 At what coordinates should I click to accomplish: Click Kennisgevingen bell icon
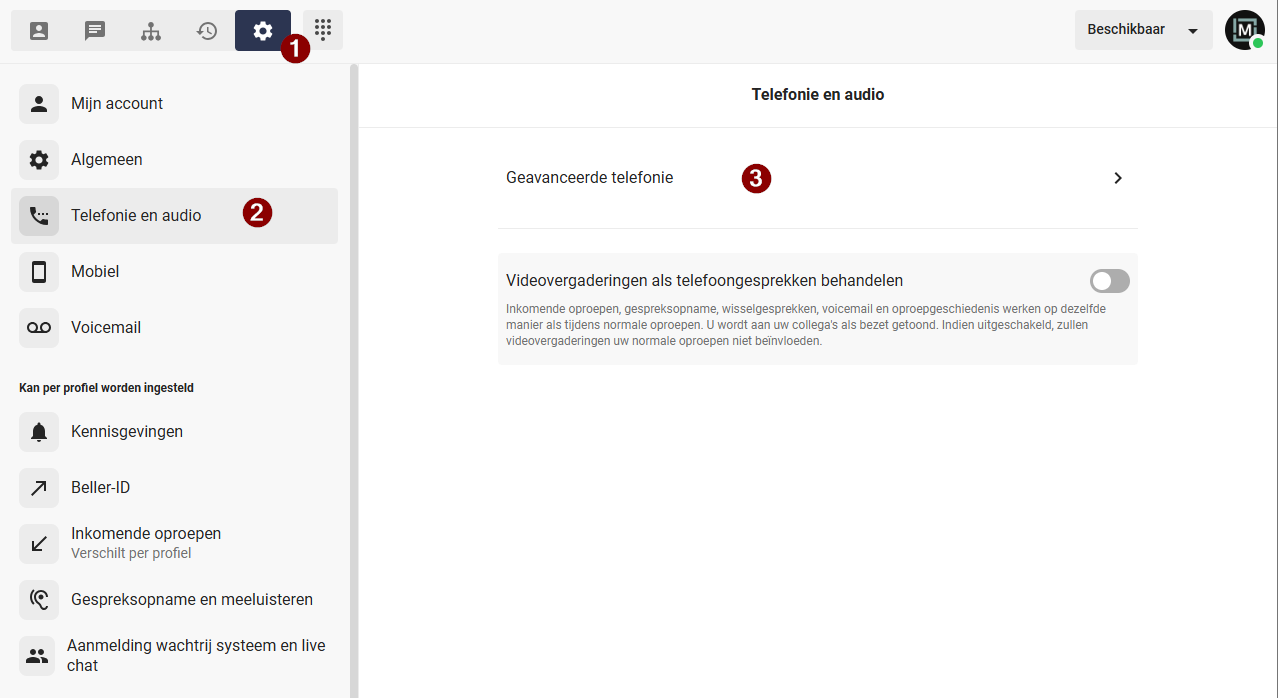coord(39,432)
